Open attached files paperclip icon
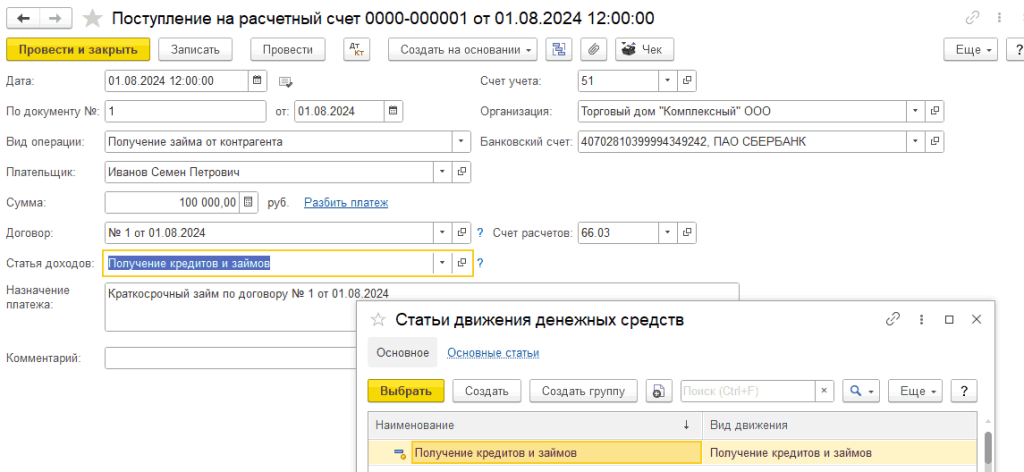Screen dimensions: 1024x472 [594, 49]
